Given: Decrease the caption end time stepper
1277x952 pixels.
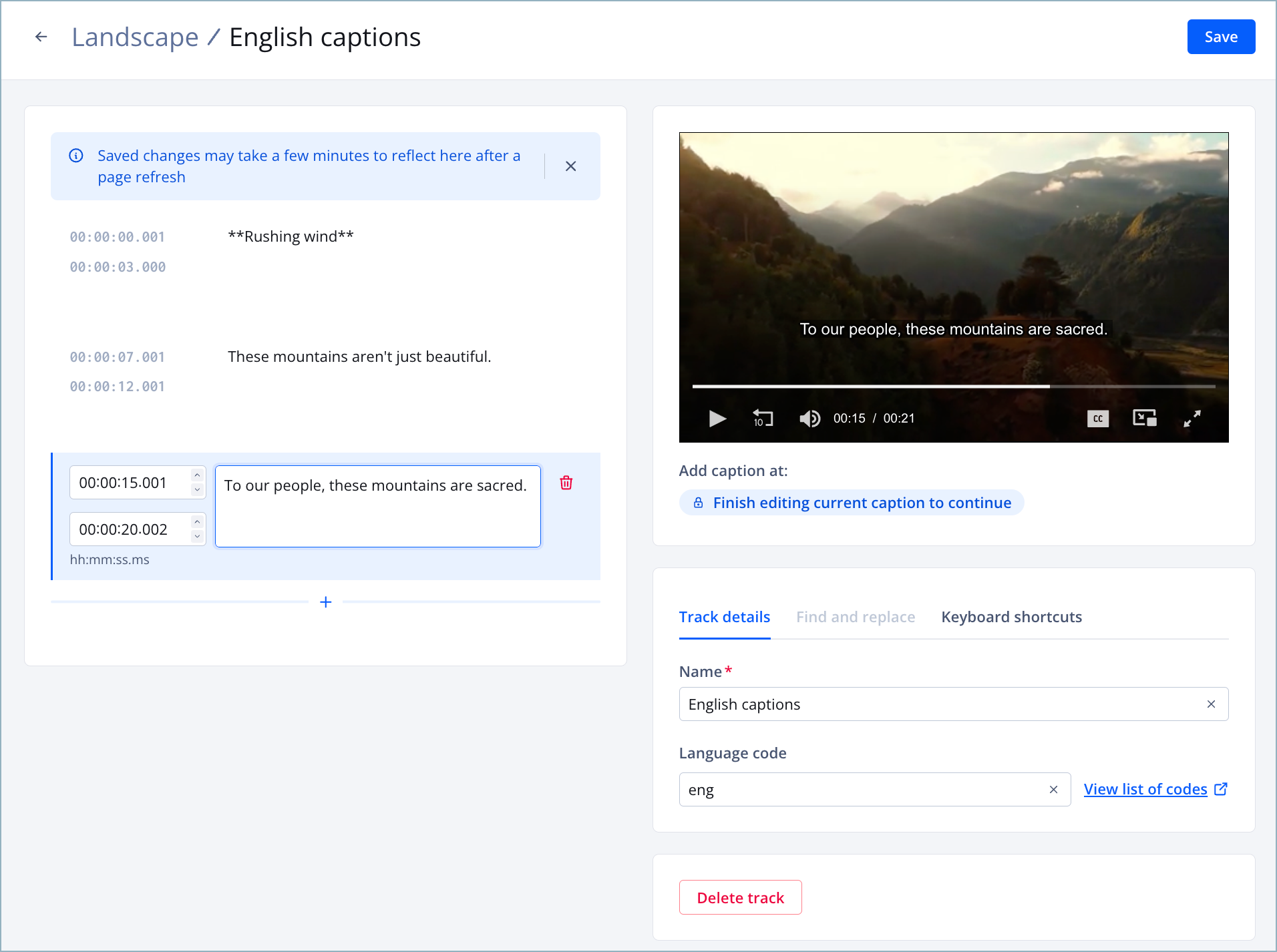Looking at the screenshot, I should (x=197, y=537).
